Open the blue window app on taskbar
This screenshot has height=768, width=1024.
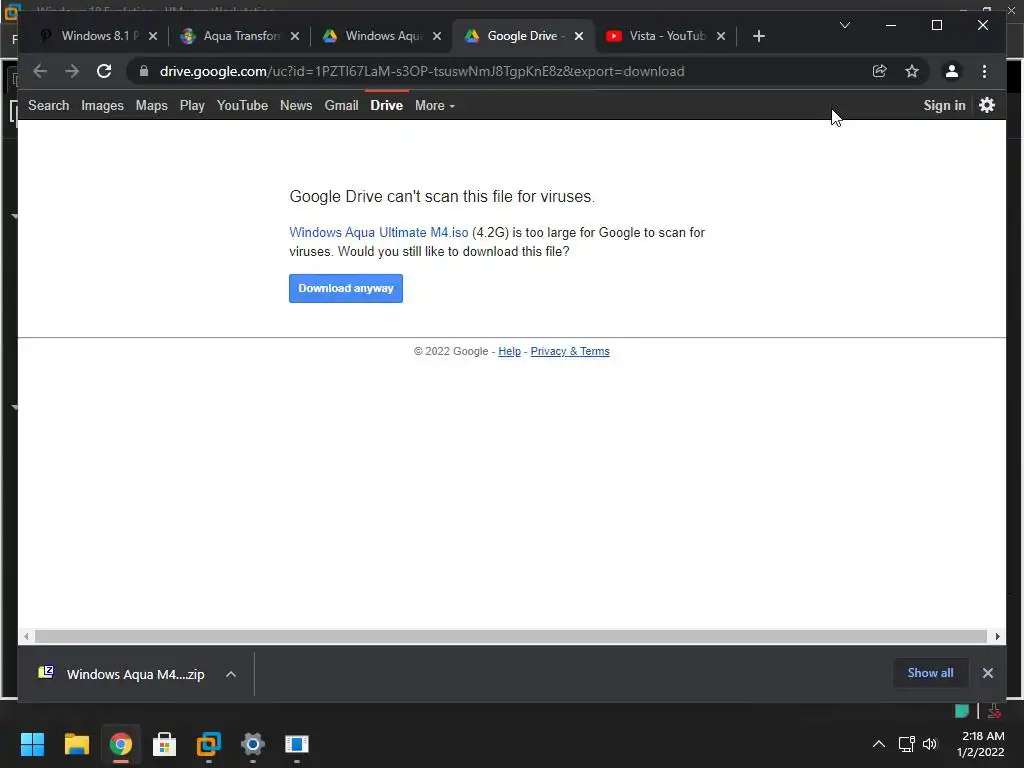click(296, 744)
